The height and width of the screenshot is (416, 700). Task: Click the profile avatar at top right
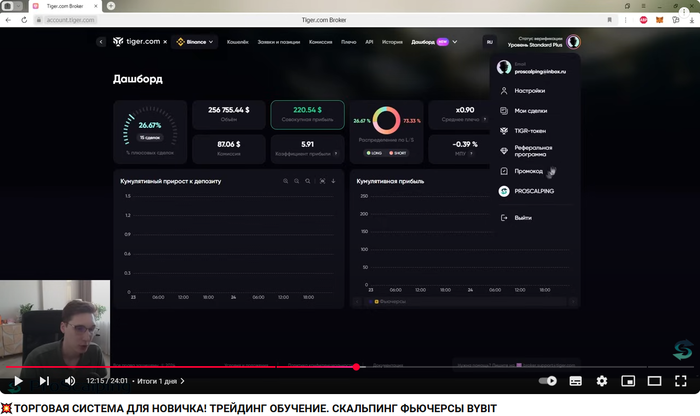coord(573,42)
